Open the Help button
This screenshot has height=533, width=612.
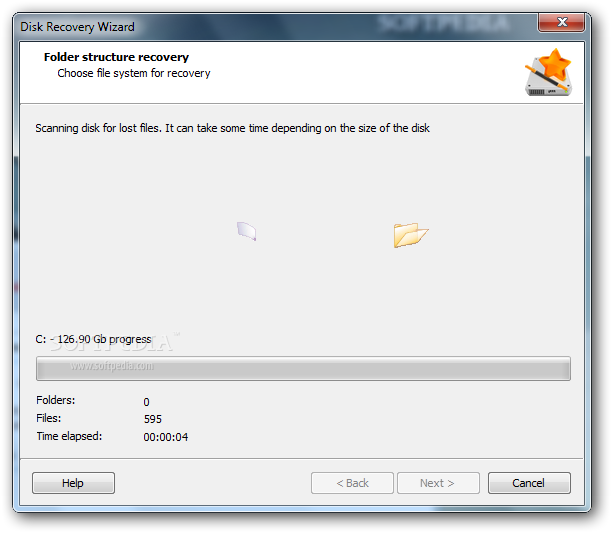click(x=73, y=483)
